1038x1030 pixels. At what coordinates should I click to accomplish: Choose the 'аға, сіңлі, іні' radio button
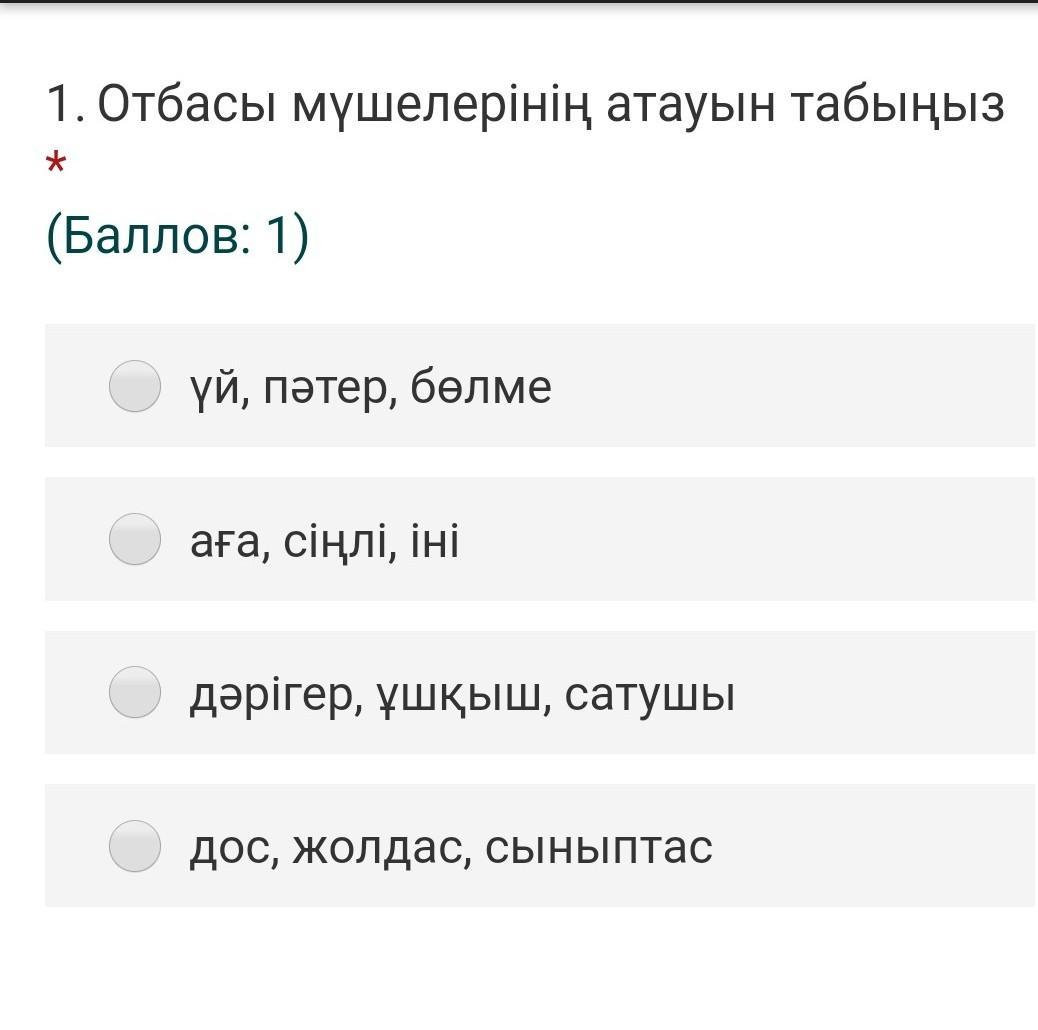click(x=135, y=540)
